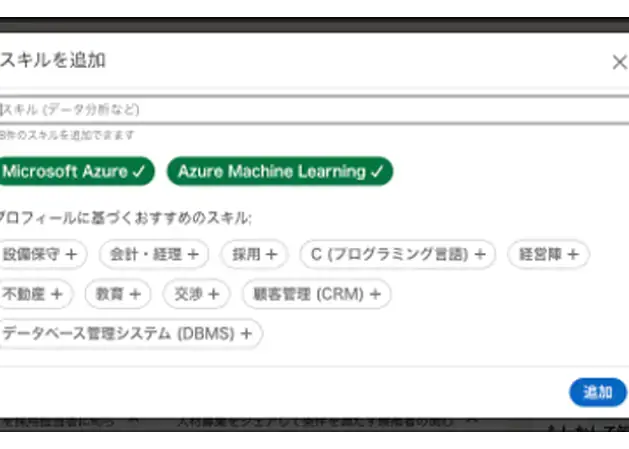Viewport: 629px width, 449px height.
Task: Add the C (プログラミング言語) skill
Action: (x=398, y=254)
